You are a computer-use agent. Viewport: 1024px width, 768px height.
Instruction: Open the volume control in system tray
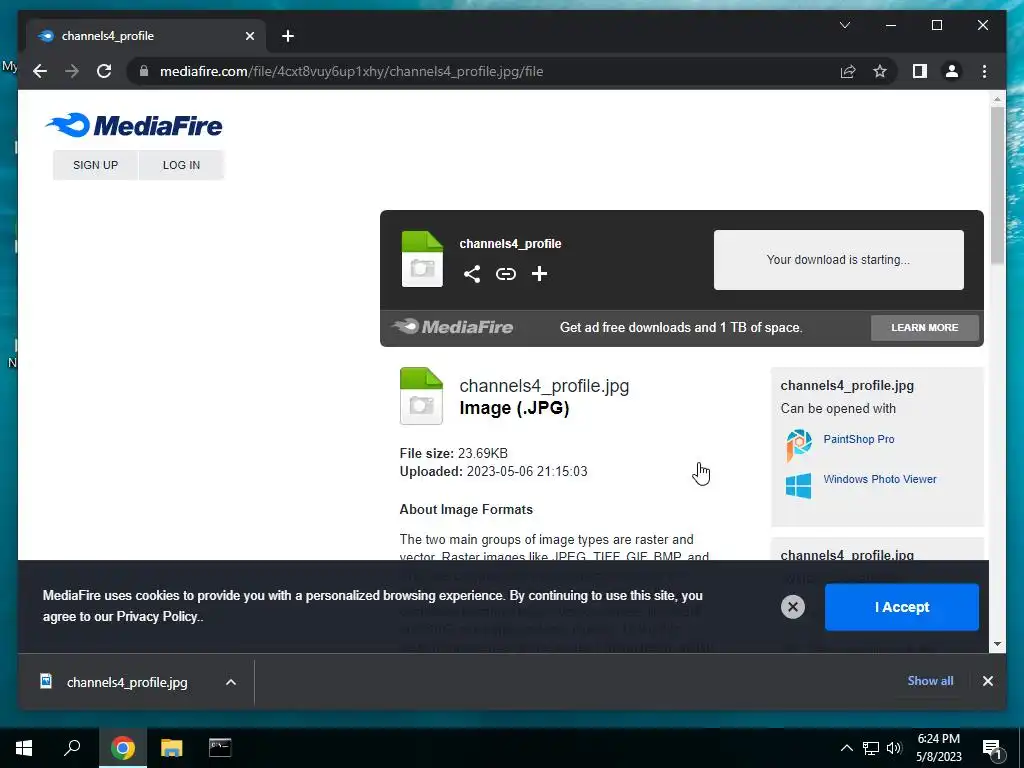894,748
